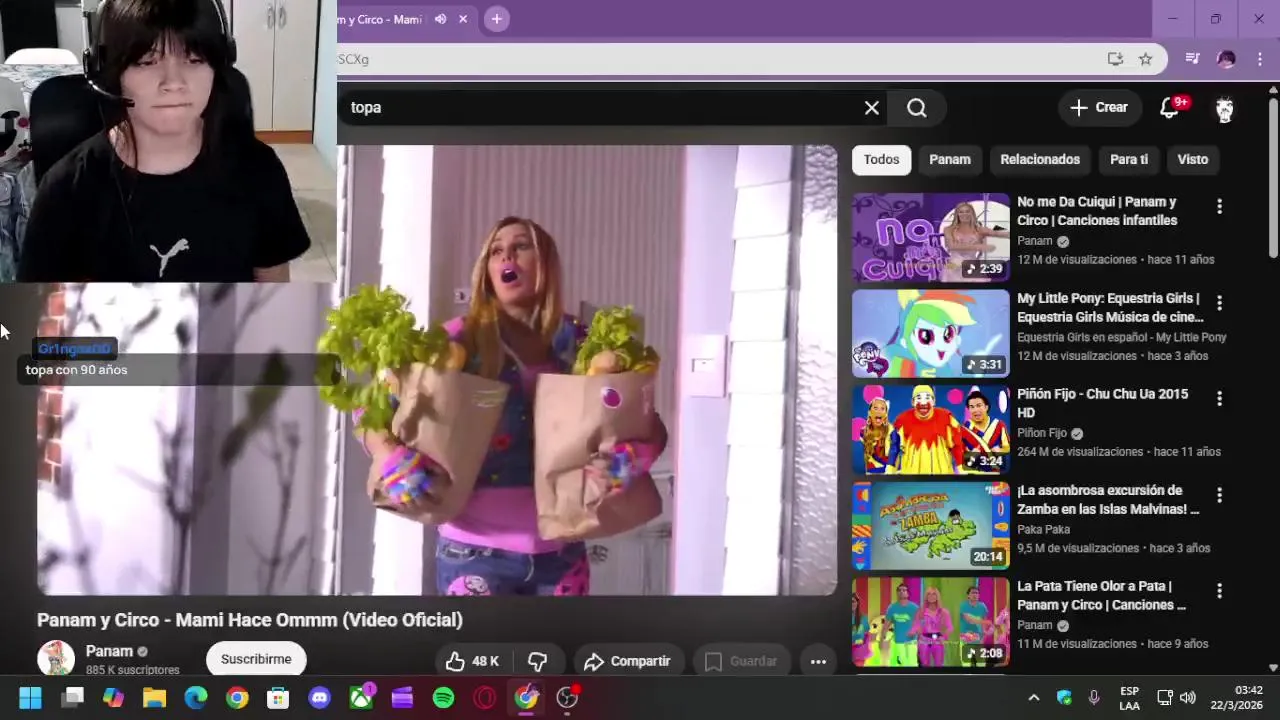Bookmark this page with the star icon
This screenshot has height=720, width=1280.
point(1146,59)
